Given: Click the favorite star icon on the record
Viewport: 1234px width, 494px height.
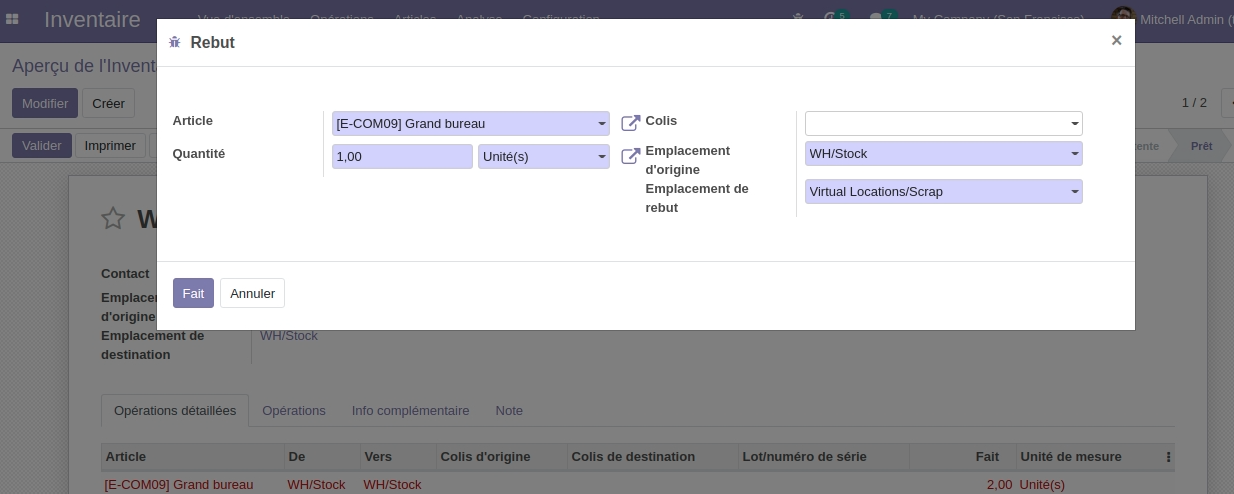Looking at the screenshot, I should tap(113, 219).
